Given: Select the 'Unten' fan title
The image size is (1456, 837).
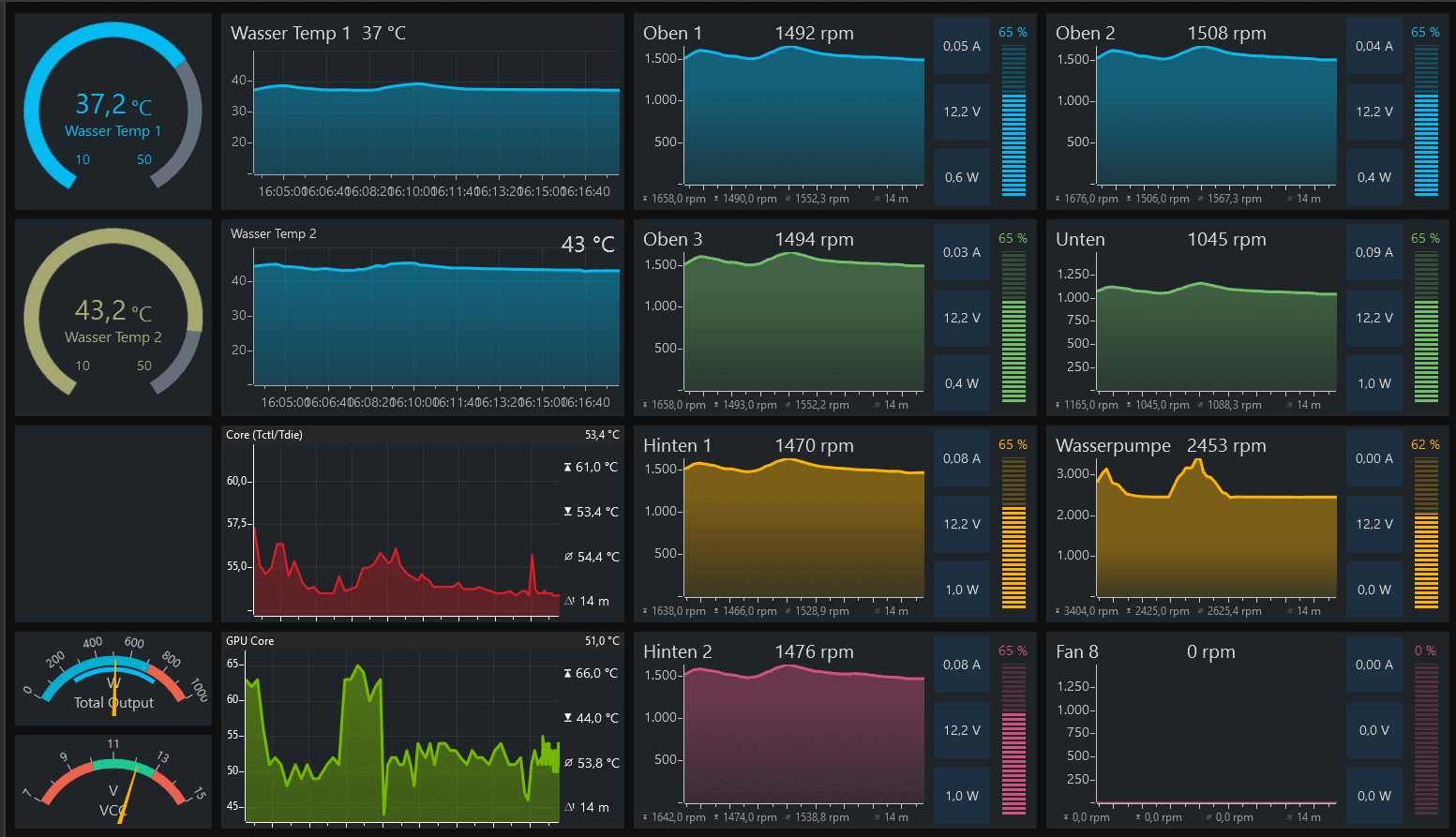Looking at the screenshot, I should click(x=1080, y=239).
